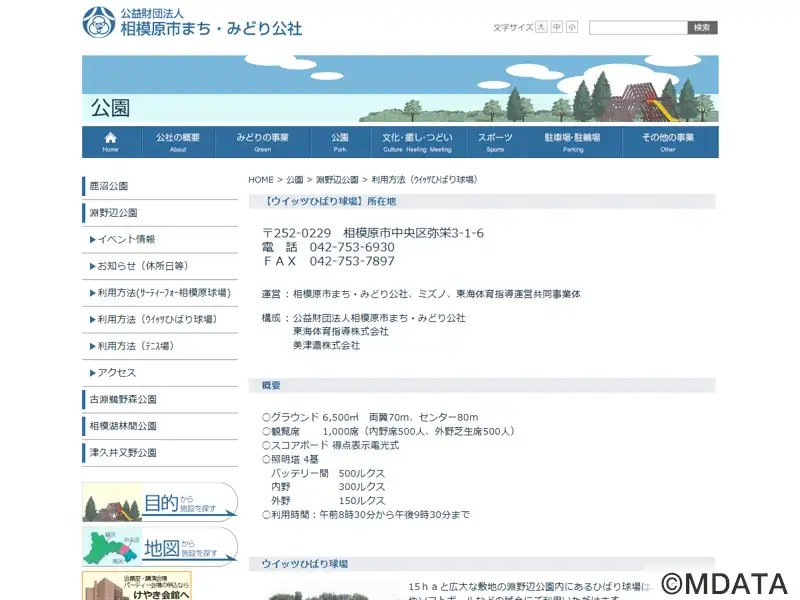Image resolution: width=800 pixels, height=600 pixels.
Task: Expand イベント情報 in the sidebar
Action: click(126, 240)
